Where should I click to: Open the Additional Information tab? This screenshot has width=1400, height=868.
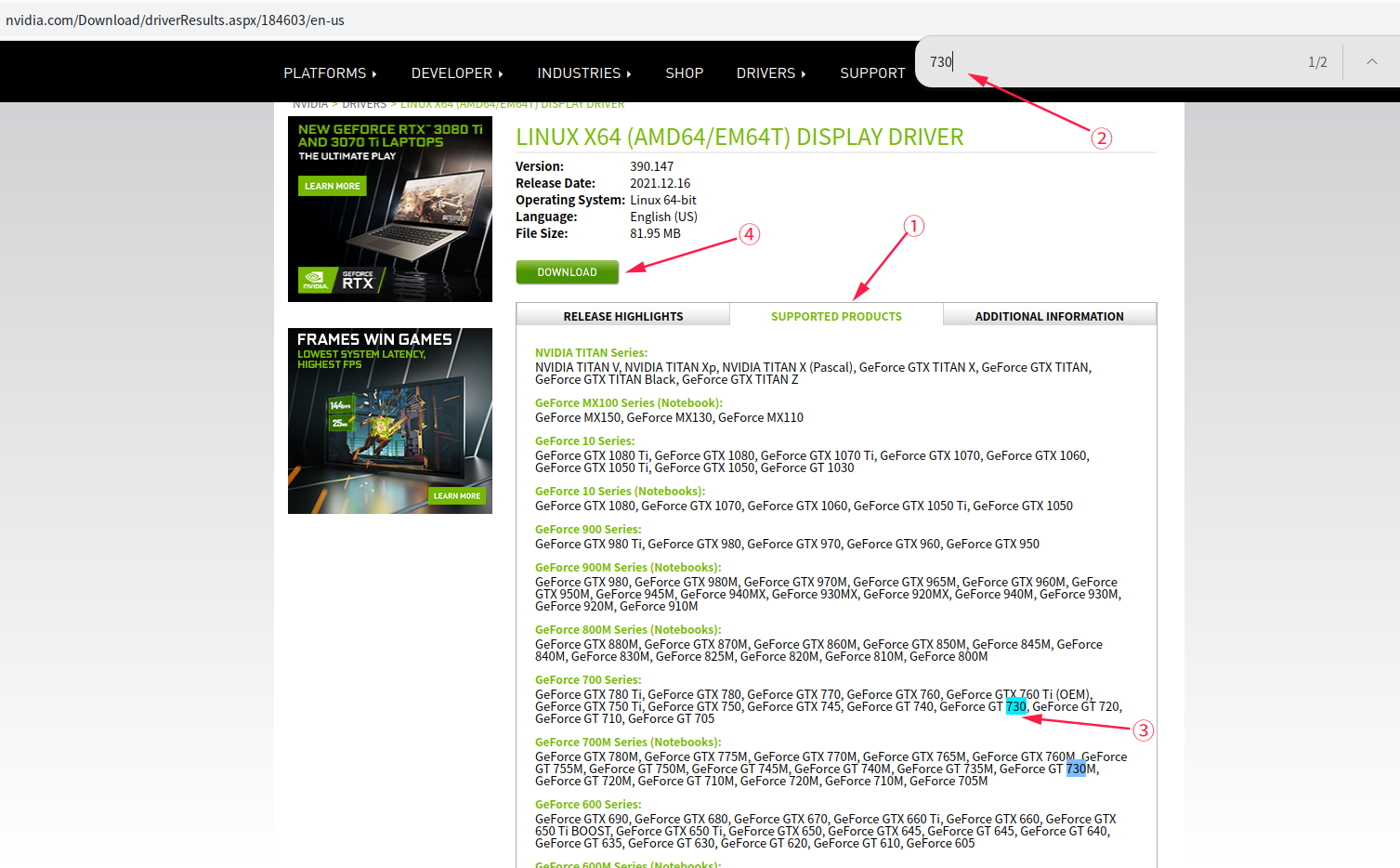click(1050, 316)
